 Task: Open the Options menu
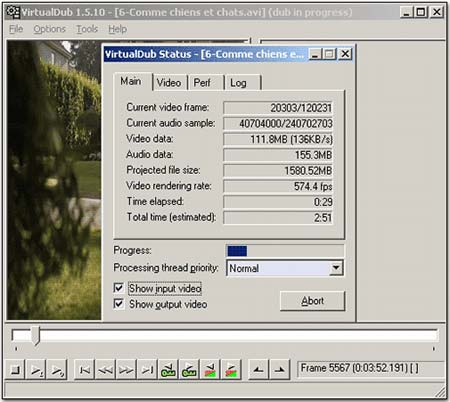49,29
